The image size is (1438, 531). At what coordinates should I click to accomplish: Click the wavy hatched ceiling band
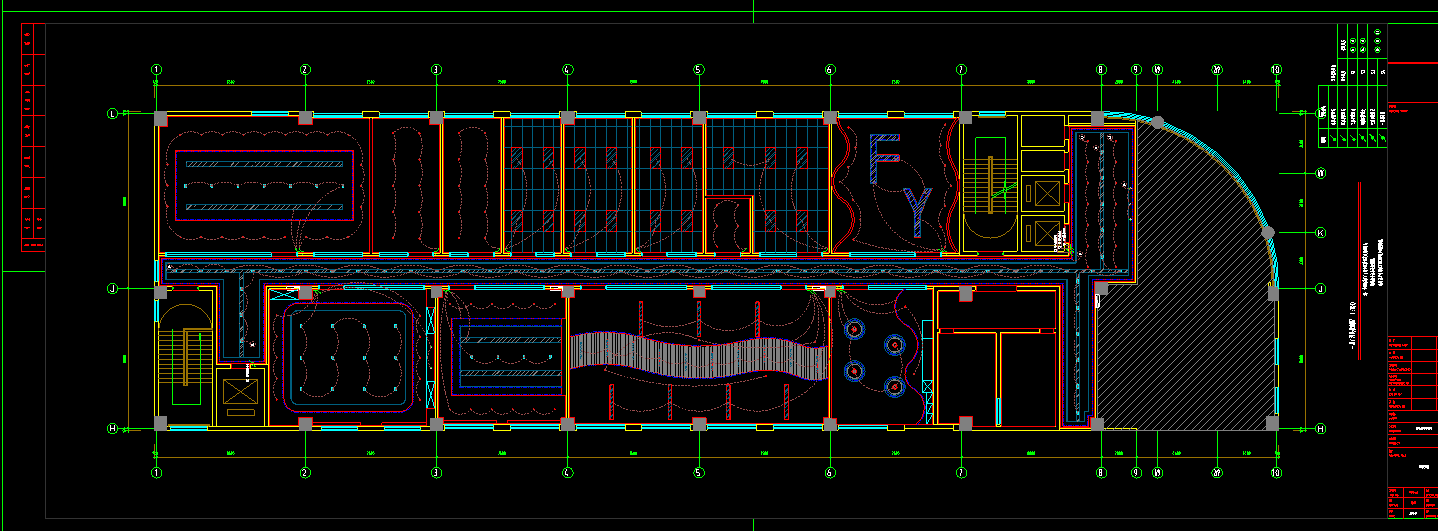700,357
